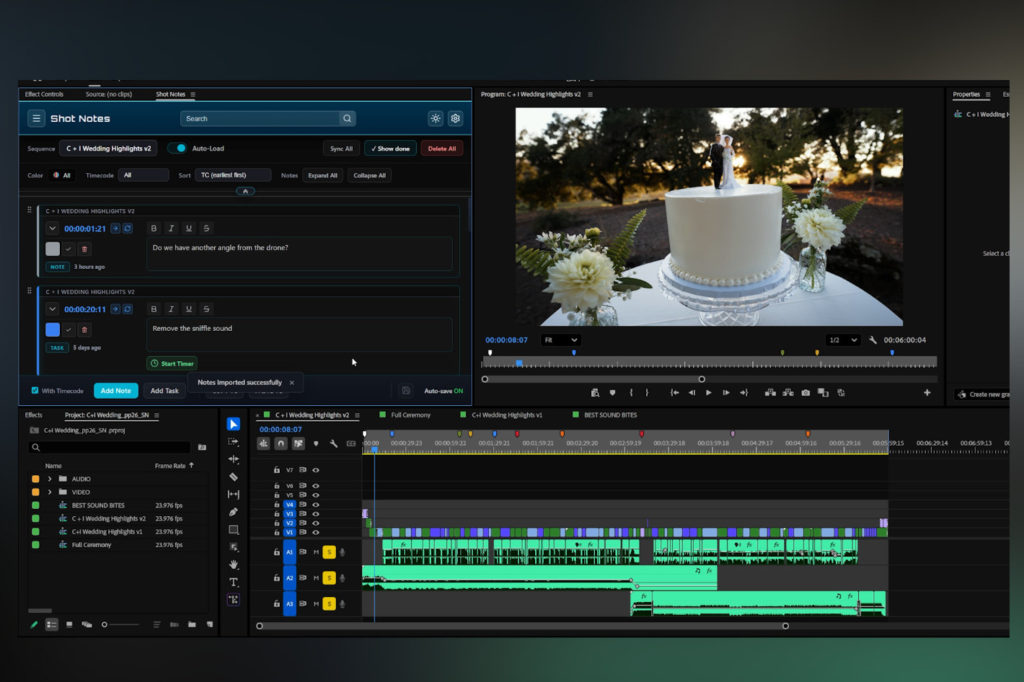Open the 1/2 playback resolution dropdown
This screenshot has width=1024, height=682.
(x=842, y=340)
